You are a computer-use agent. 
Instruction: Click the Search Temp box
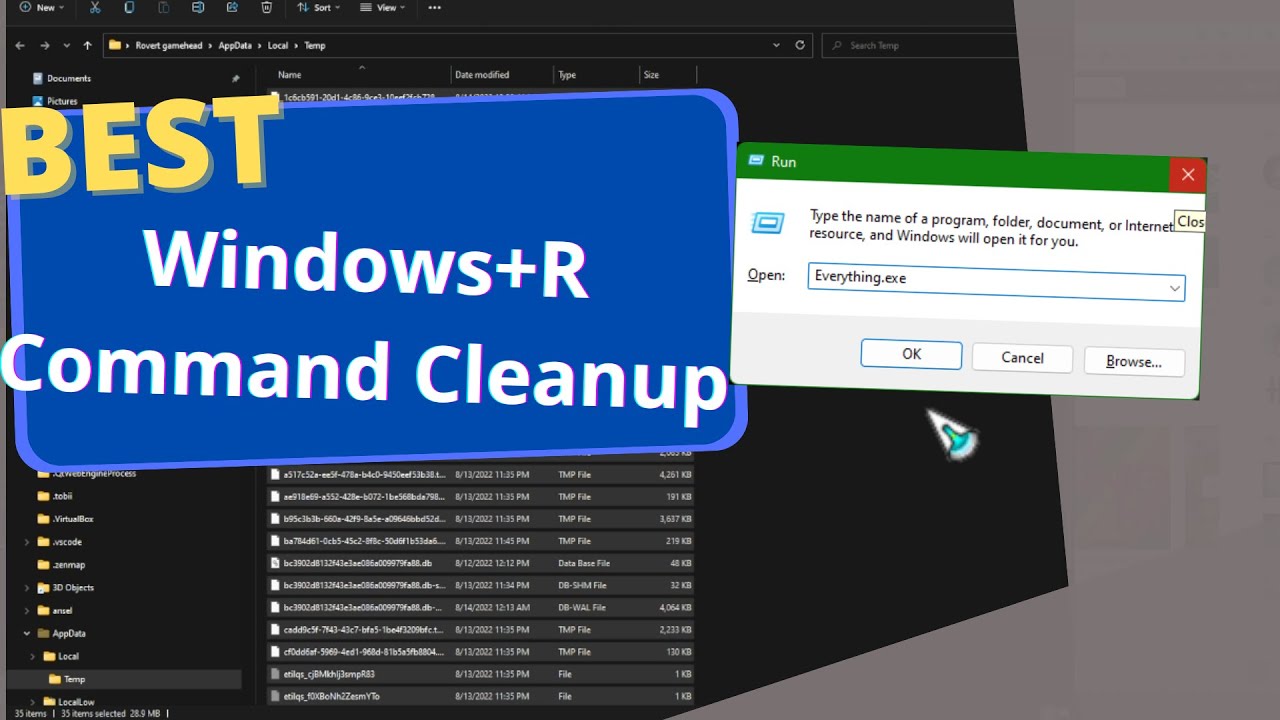tap(918, 45)
